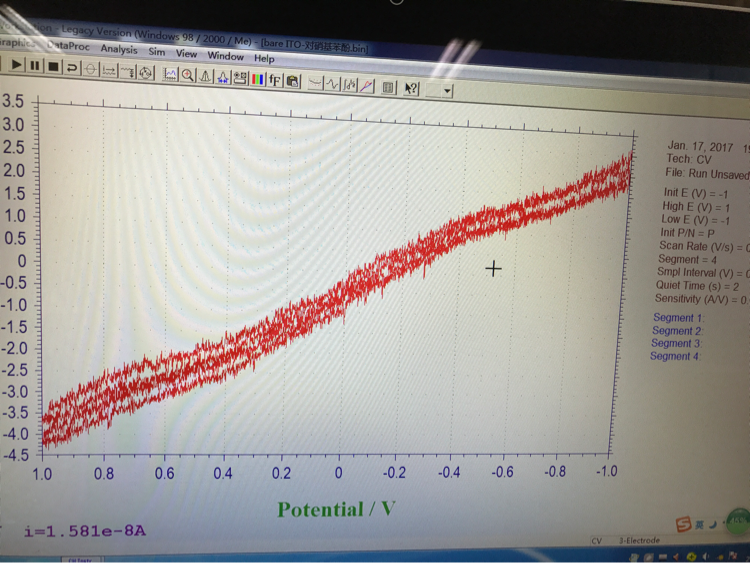
Task: Click the manual peak results icon
Action: 205,76
